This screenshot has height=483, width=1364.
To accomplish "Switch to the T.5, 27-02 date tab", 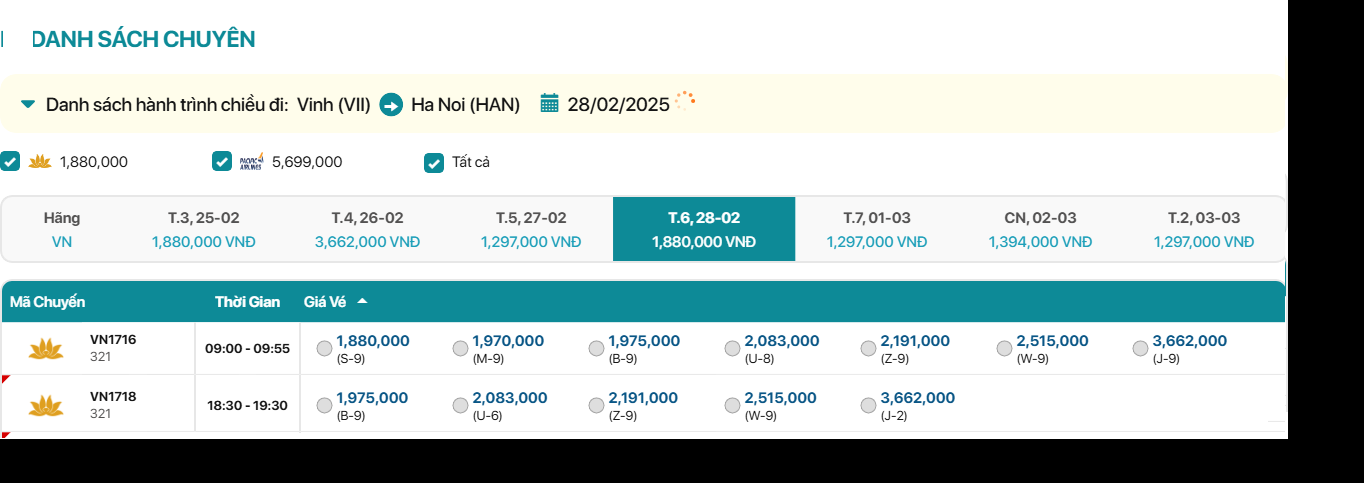I will pos(531,229).
